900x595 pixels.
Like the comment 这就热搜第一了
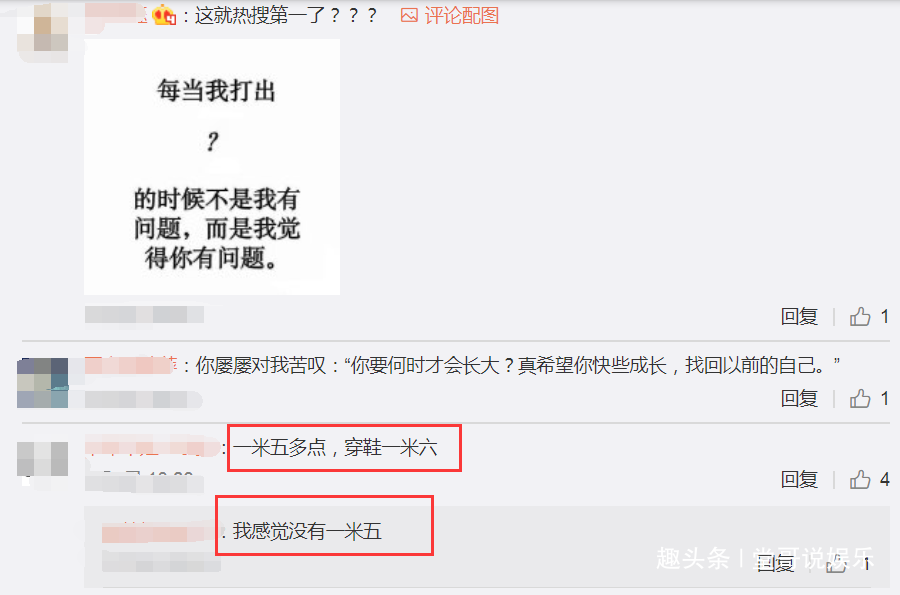pyautogui.click(x=860, y=316)
